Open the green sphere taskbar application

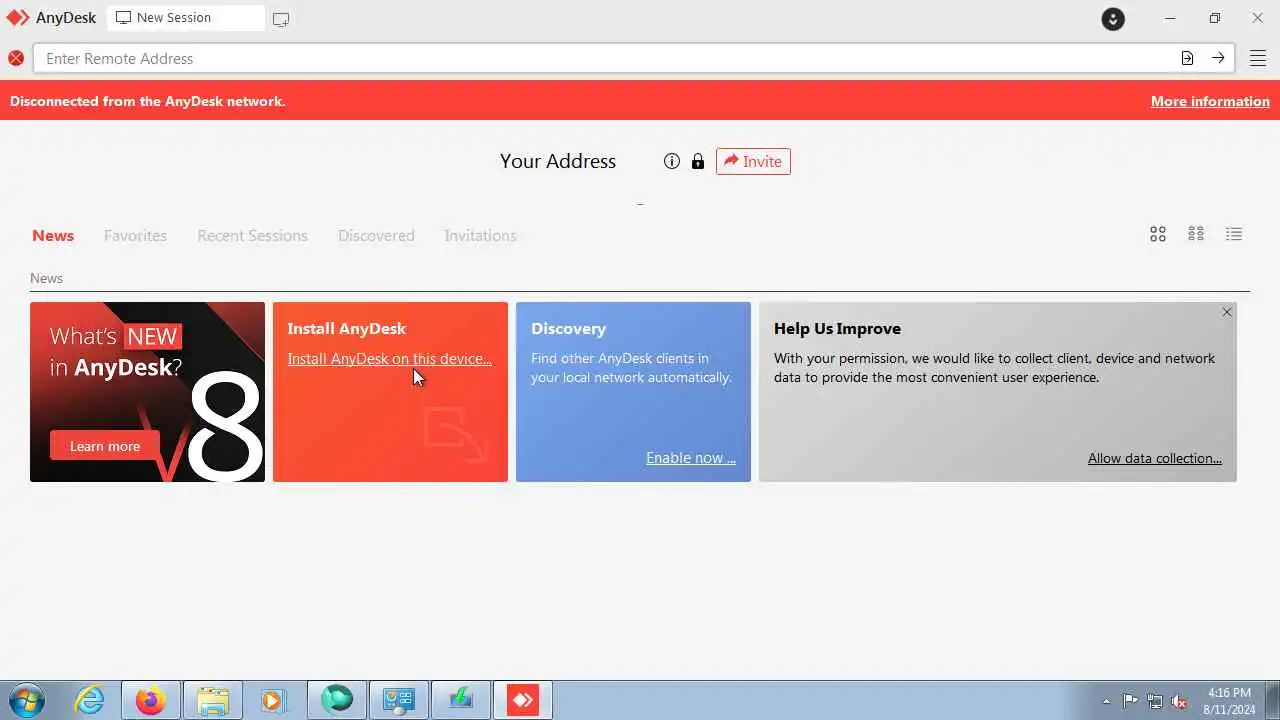(337, 700)
